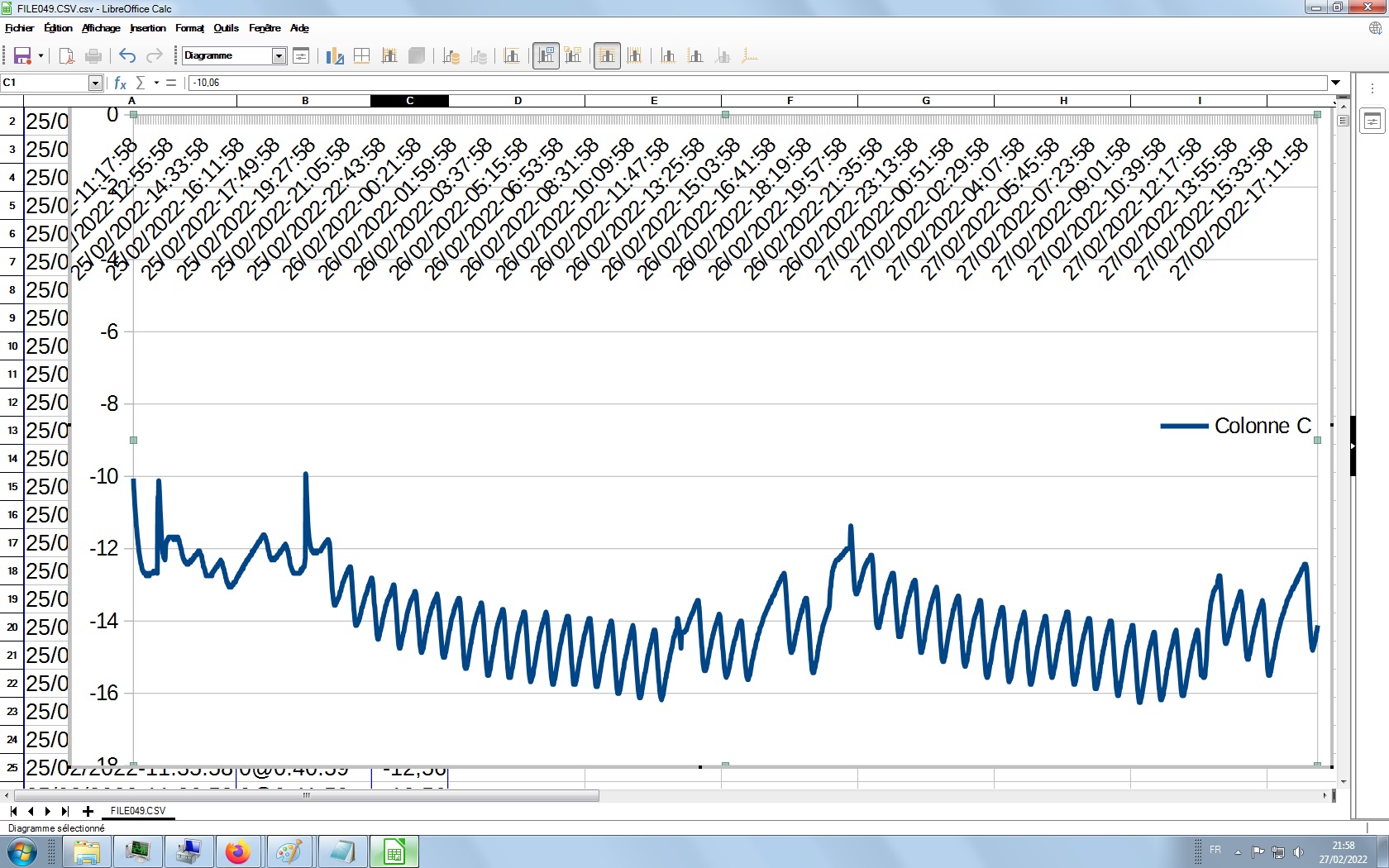This screenshot has width=1389, height=868.
Task: Open the chart Titles icon
Action: pos(512,56)
